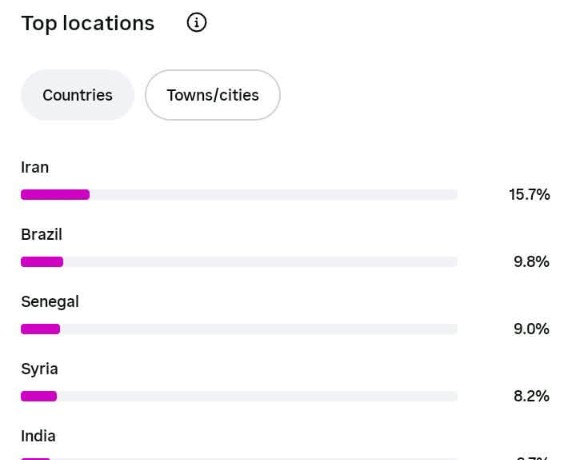Click the filled magenta part of Senegal's bar
Viewport: 576px width, 460px height.
pos(40,329)
